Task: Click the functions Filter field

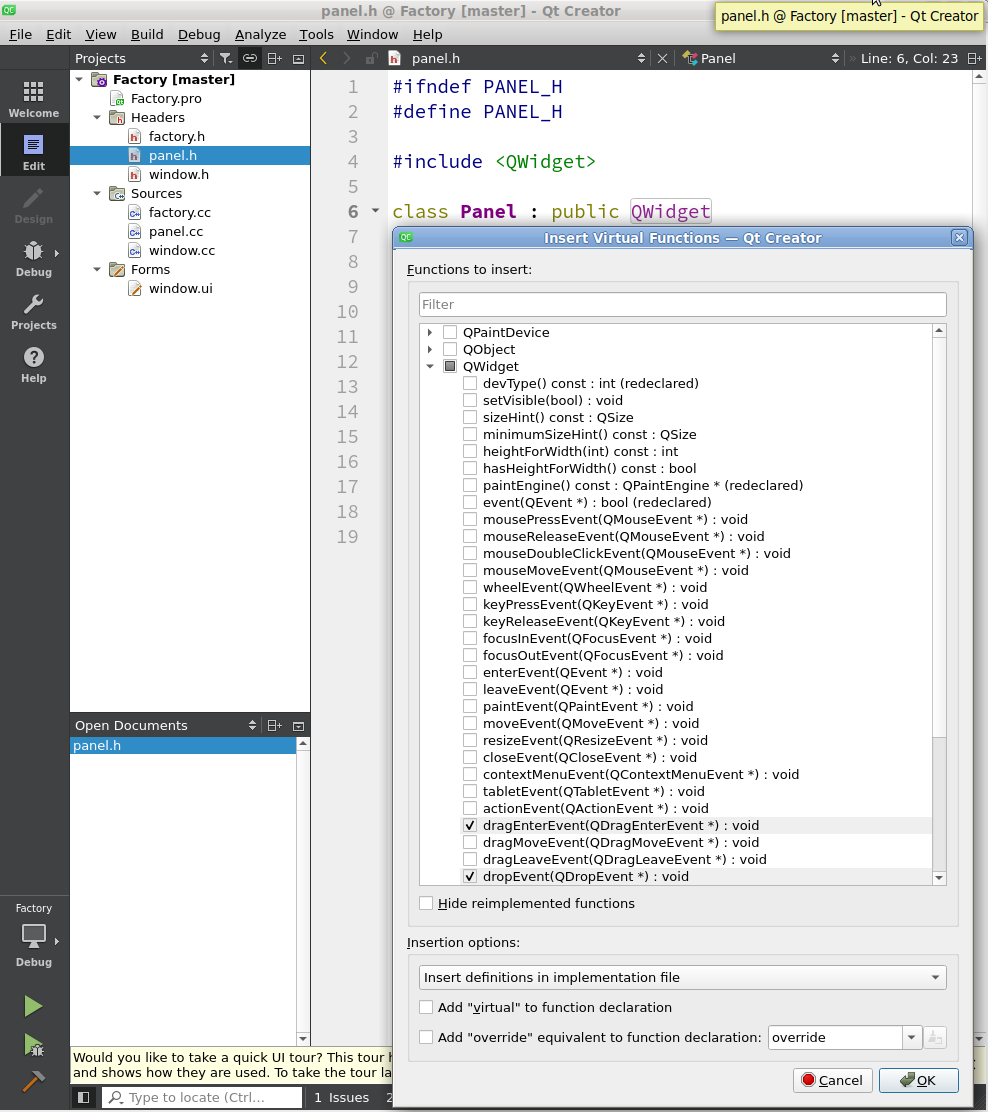Action: (x=682, y=304)
